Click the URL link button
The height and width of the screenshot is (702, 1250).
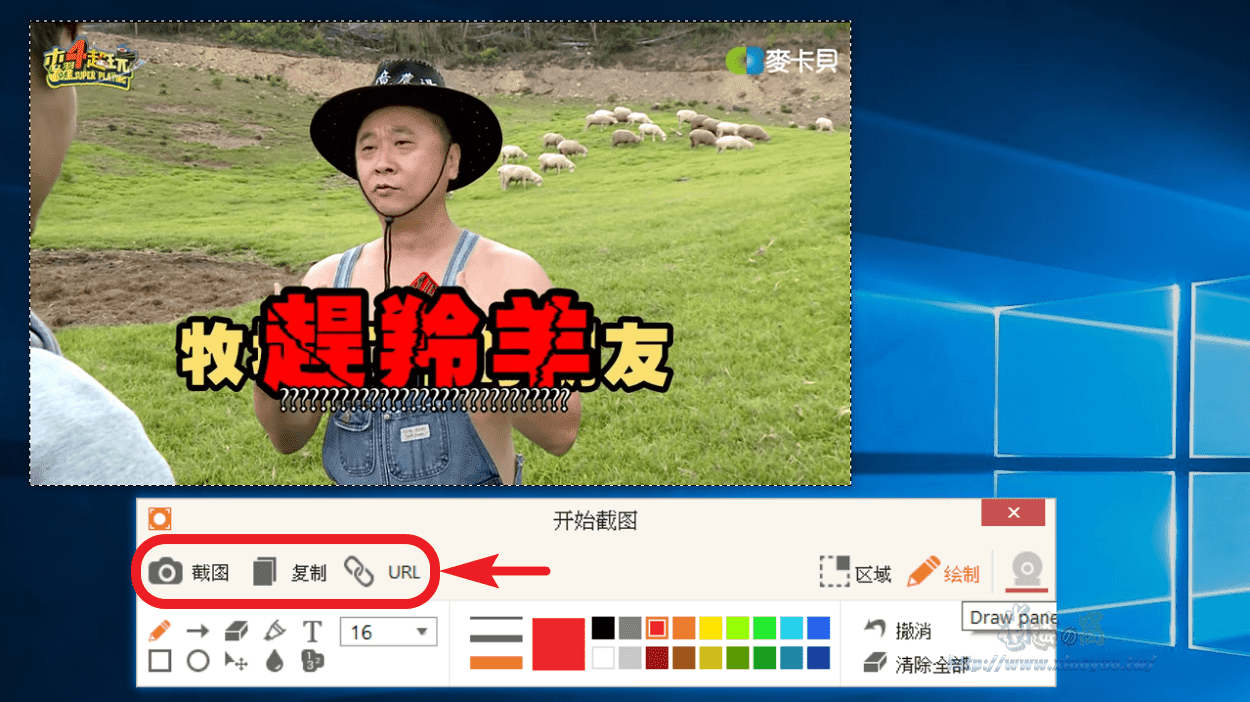[382, 572]
